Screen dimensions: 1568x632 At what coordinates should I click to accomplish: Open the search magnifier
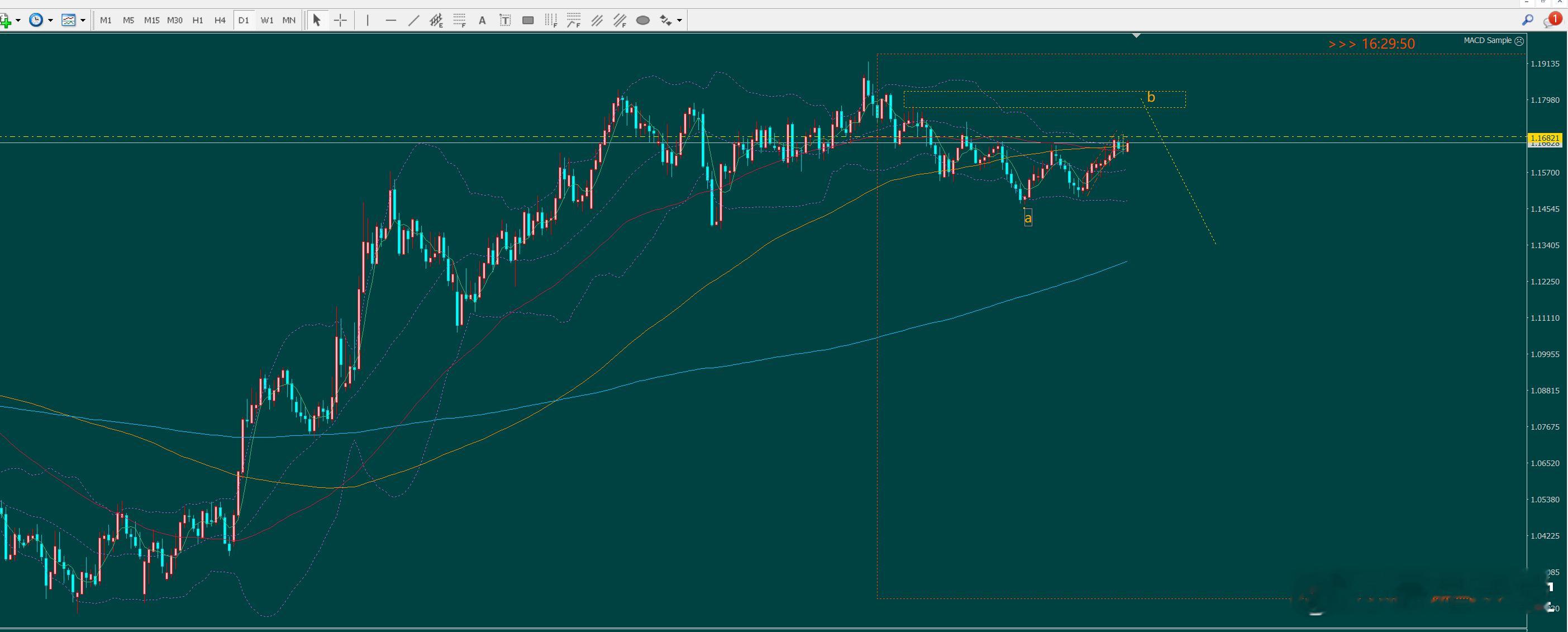[1527, 20]
